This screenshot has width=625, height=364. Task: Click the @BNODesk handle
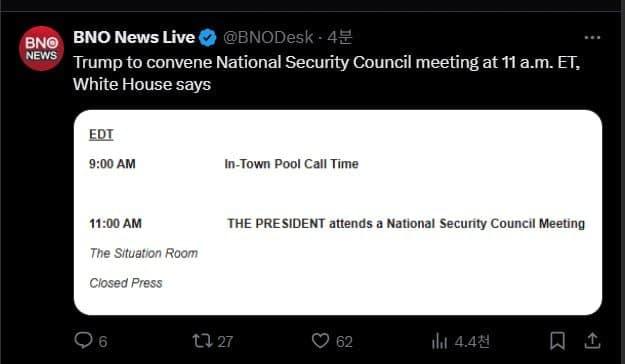(268, 37)
